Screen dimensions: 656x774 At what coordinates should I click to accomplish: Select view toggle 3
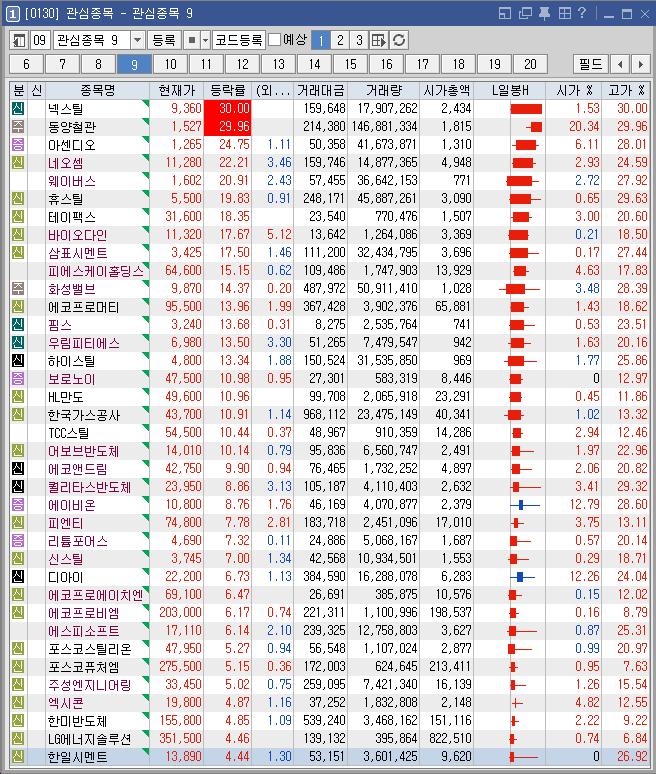(x=359, y=40)
